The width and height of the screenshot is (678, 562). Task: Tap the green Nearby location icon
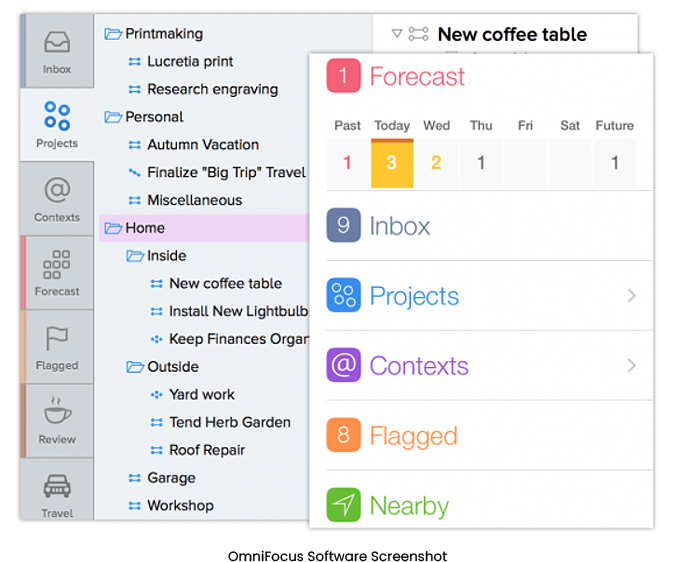pyautogui.click(x=343, y=505)
